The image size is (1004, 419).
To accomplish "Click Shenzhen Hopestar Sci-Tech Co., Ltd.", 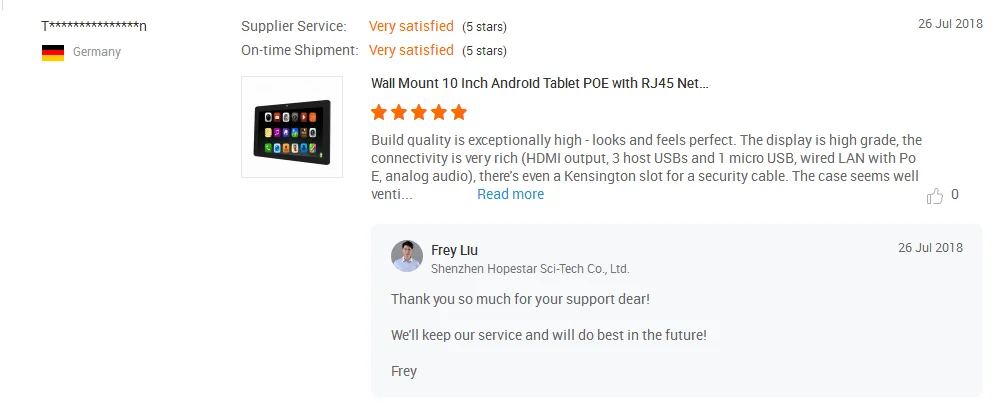I will tap(530, 269).
